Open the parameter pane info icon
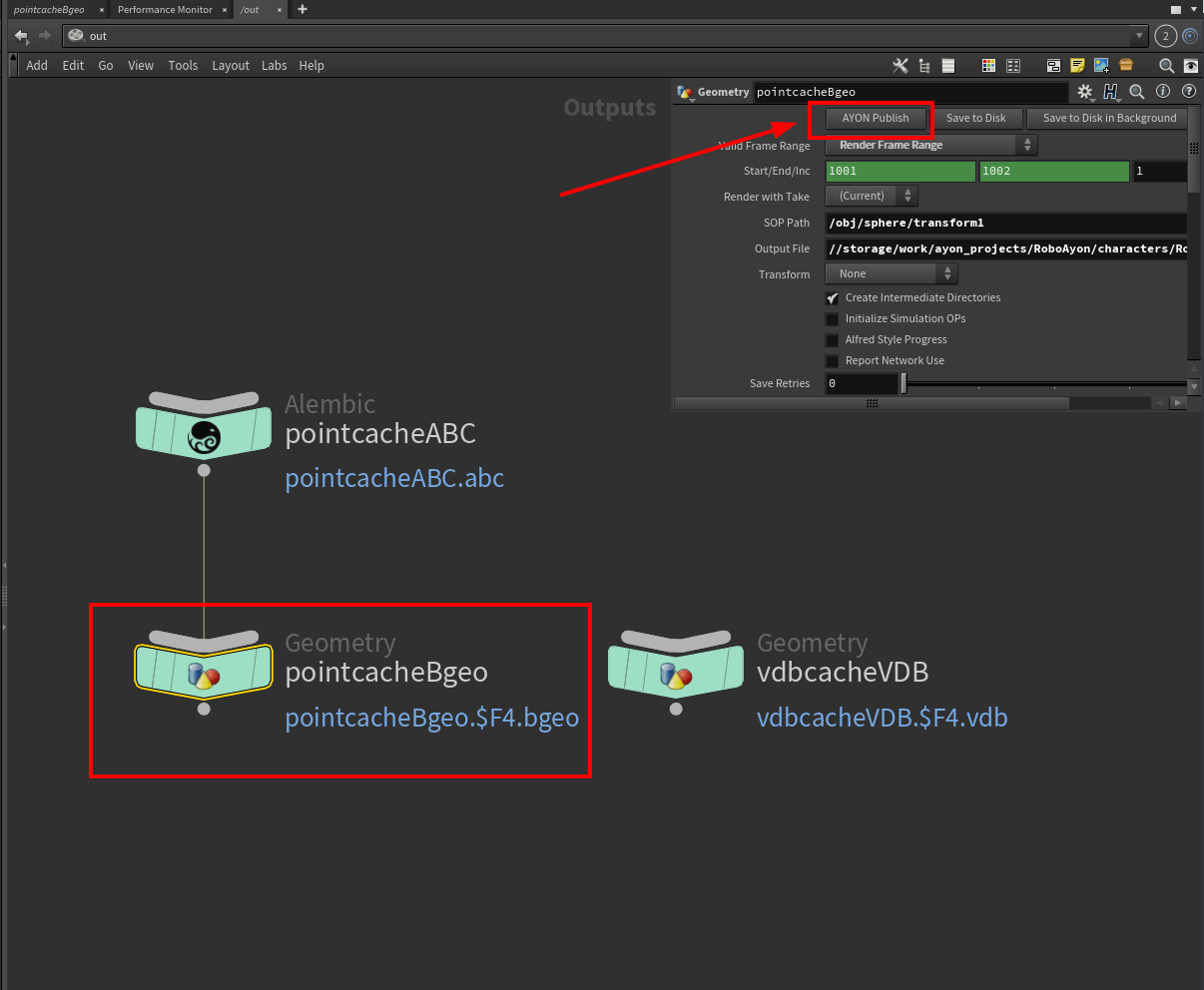Image resolution: width=1204 pixels, height=990 pixels. pyautogui.click(x=1162, y=91)
